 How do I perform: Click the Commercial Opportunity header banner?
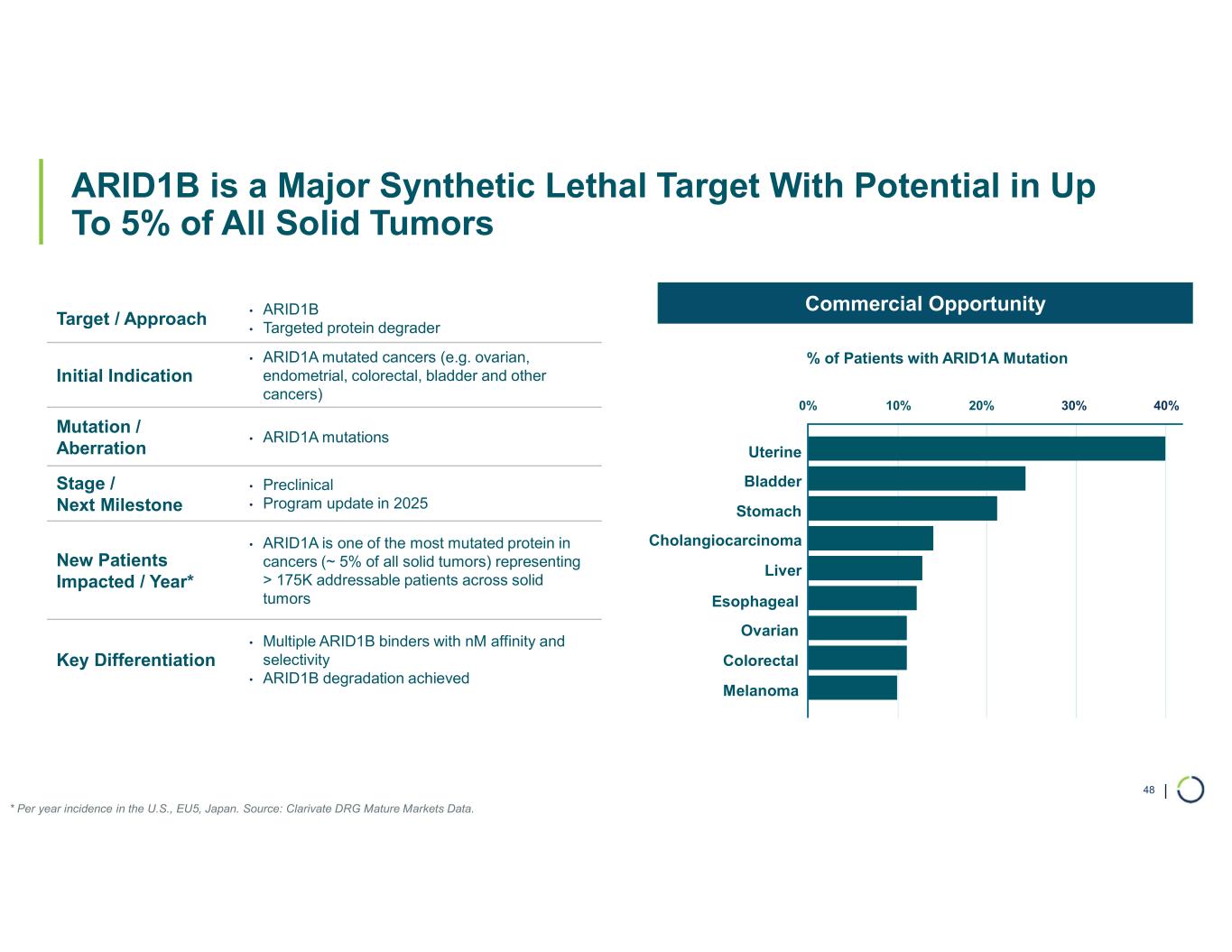click(924, 303)
